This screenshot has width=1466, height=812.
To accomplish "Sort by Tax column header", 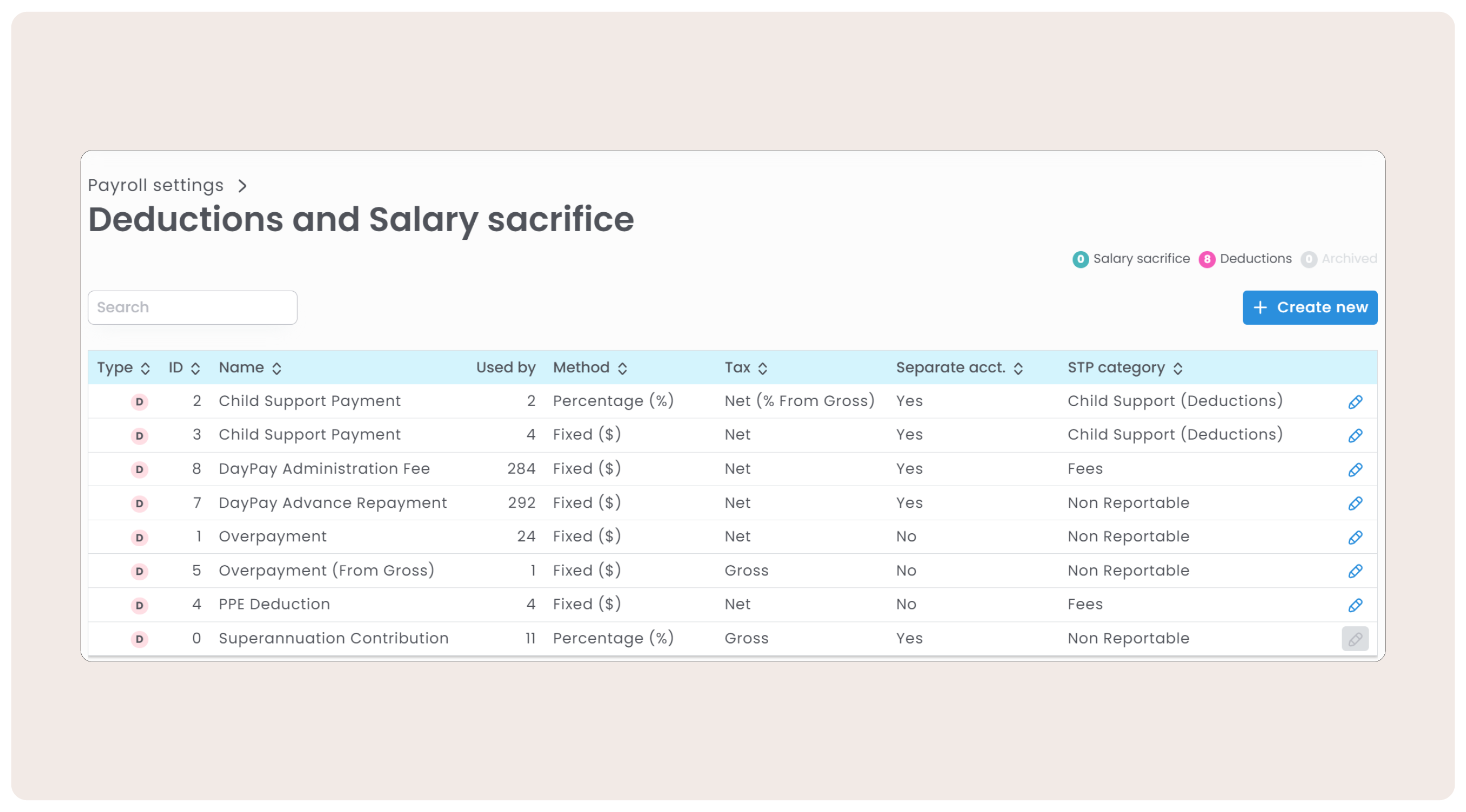I will point(745,368).
